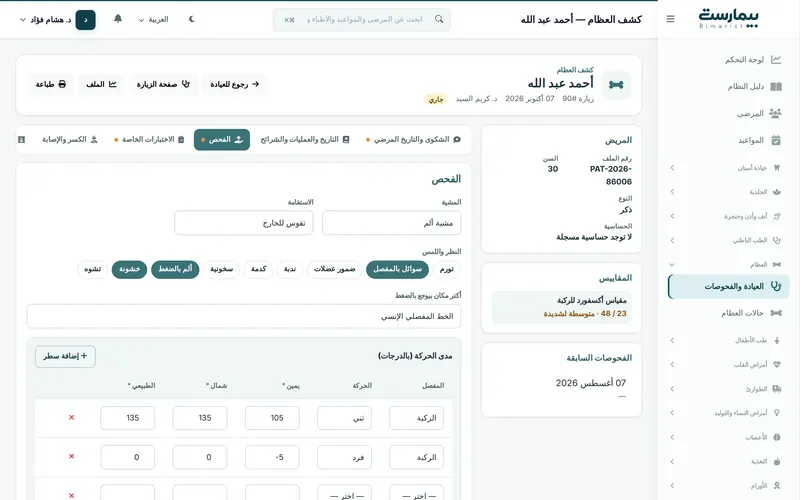This screenshot has height=500, width=800.
Task: Click the child icon for طب الأطفال
Action: click(x=777, y=340)
